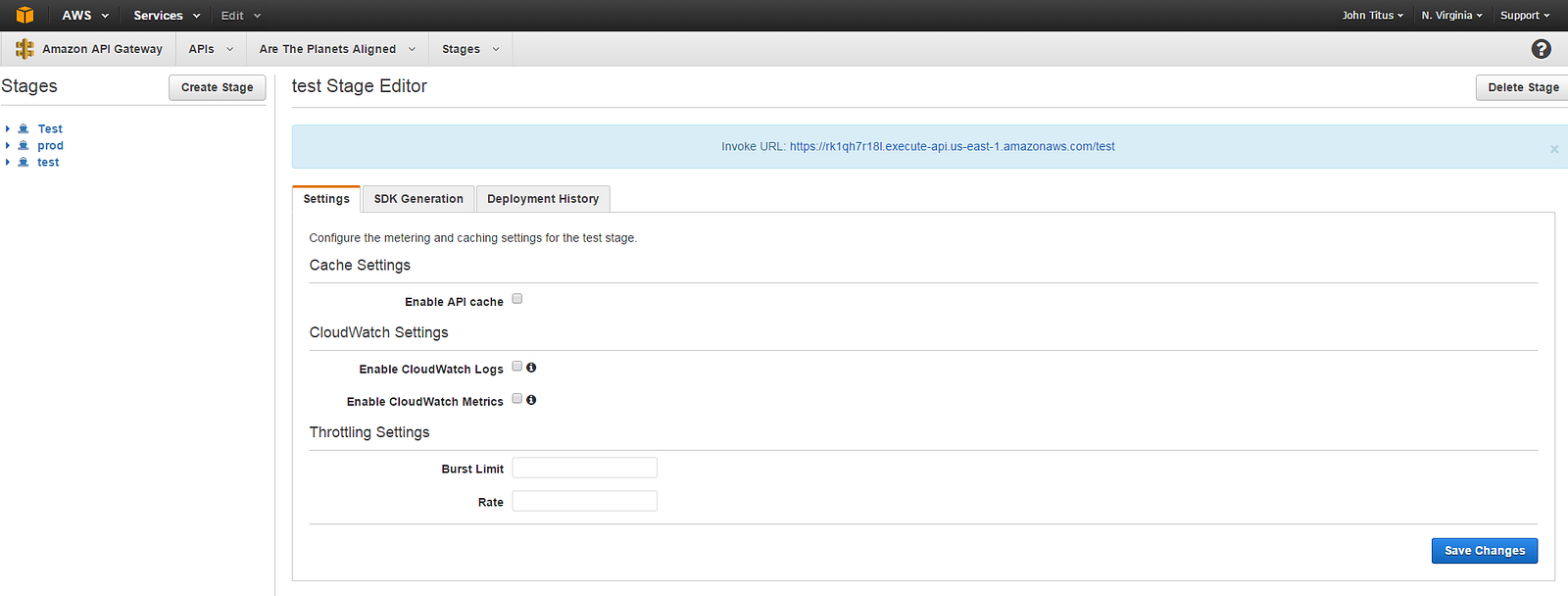Expand the prod stage tree node
Image resolution: width=1568 pixels, height=596 pixels.
[8, 145]
